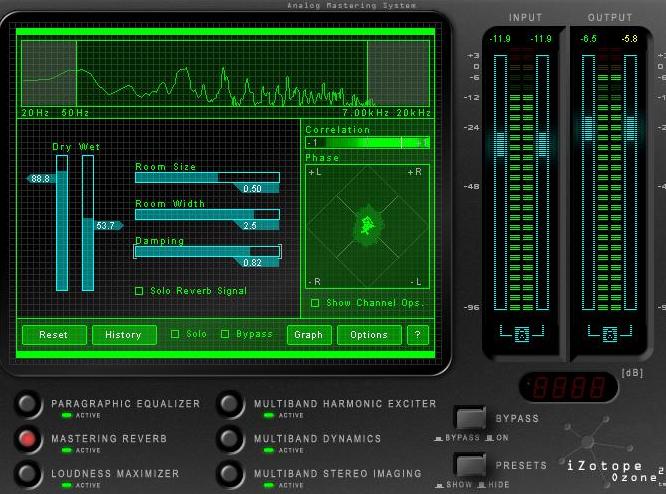The width and height of the screenshot is (666, 494).
Task: Click the output meter link icon
Action: [609, 335]
